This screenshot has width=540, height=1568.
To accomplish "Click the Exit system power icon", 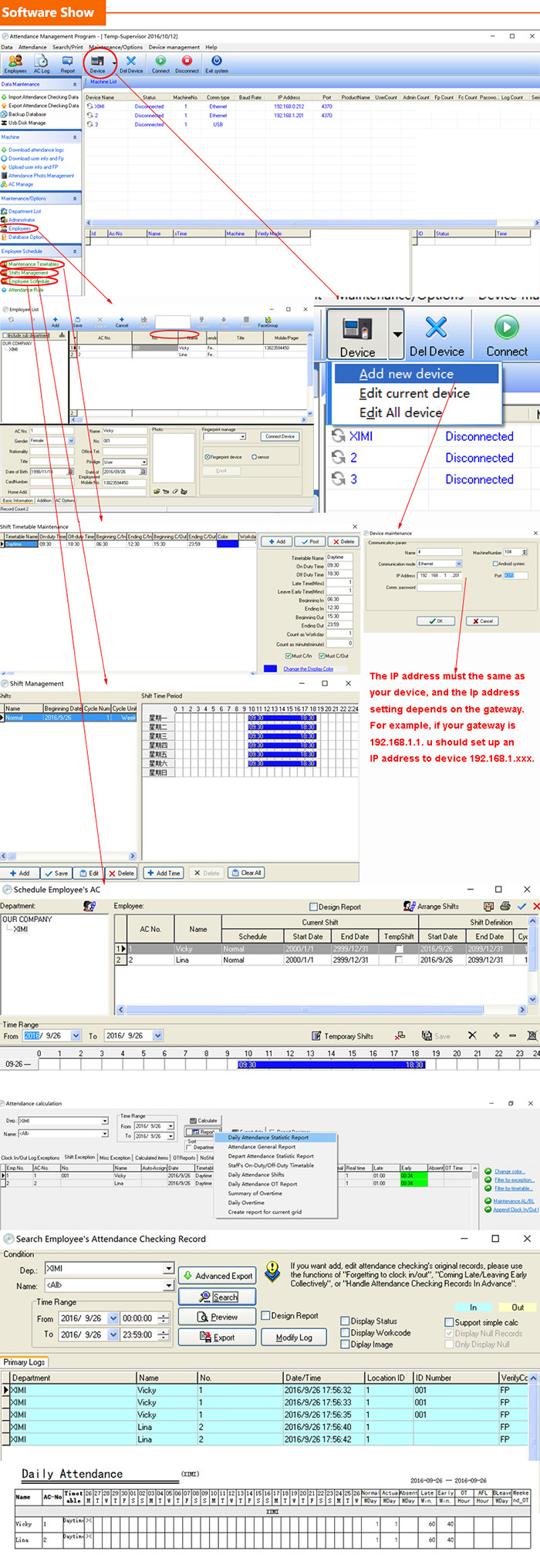I will tap(217, 60).
